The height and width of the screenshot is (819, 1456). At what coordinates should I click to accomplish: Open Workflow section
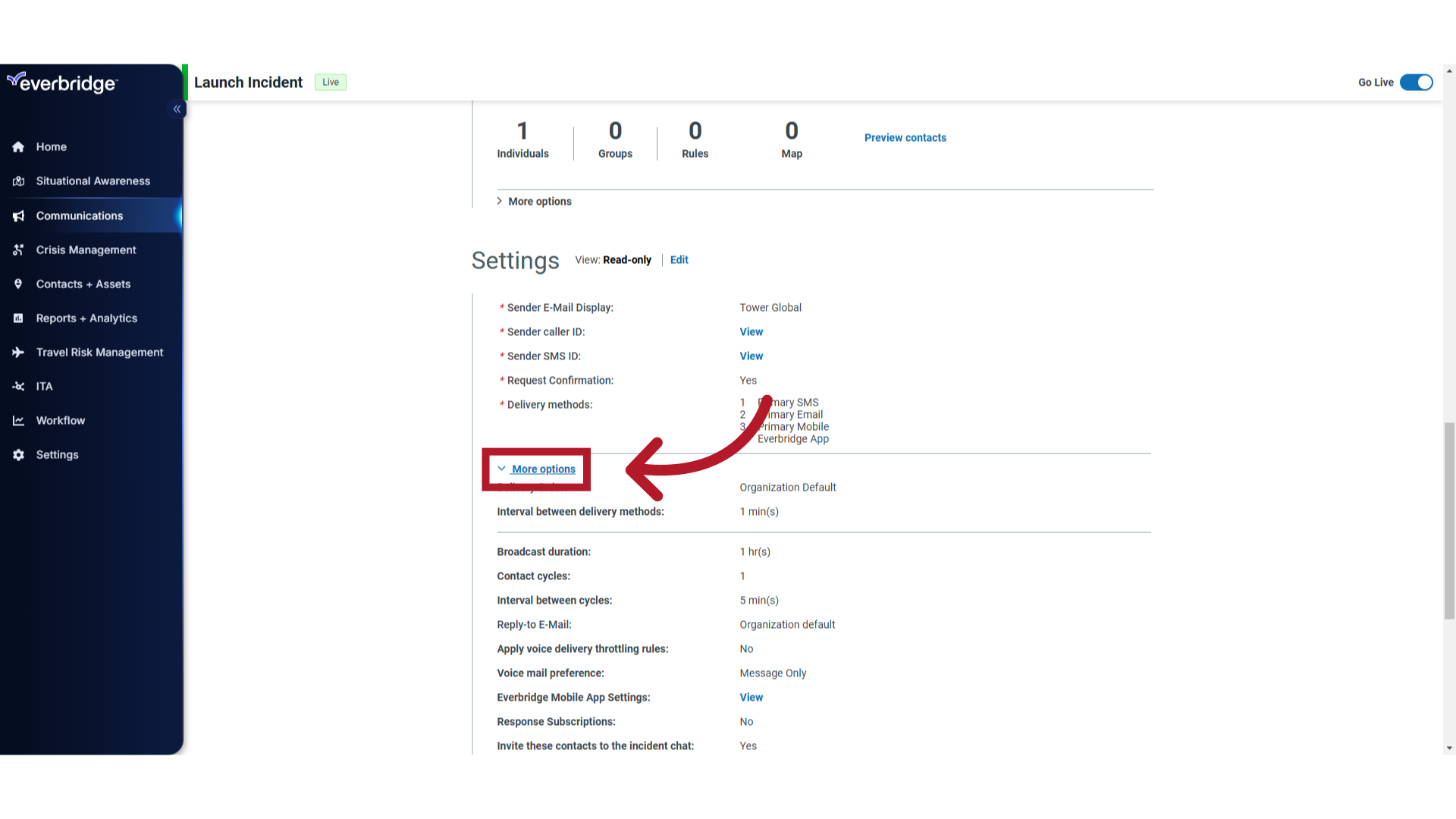(60, 420)
